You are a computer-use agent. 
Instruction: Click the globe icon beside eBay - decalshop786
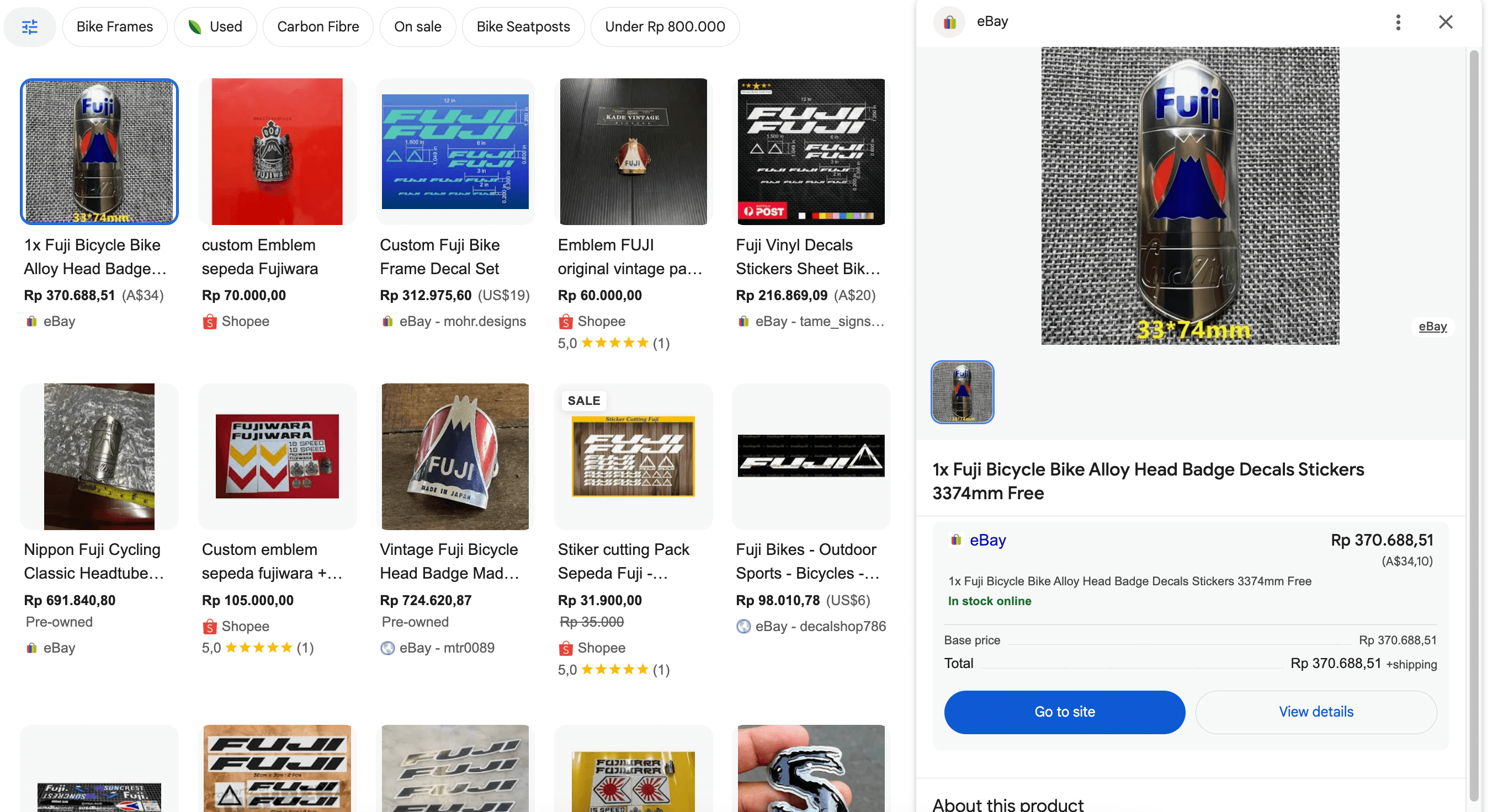pos(743,626)
